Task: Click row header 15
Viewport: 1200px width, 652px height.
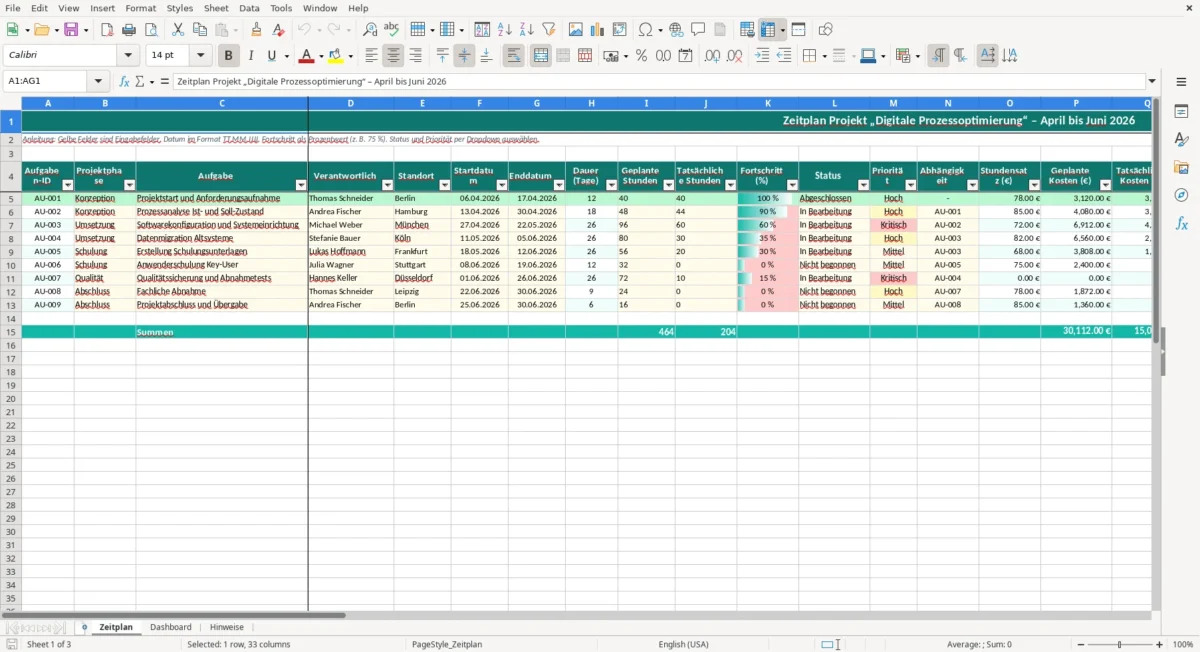Action: [11, 331]
